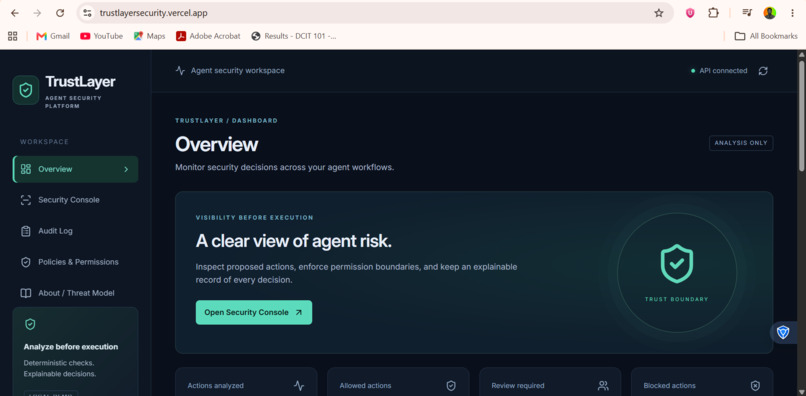
Task: Click the Review required card people icon
Action: pos(603,385)
